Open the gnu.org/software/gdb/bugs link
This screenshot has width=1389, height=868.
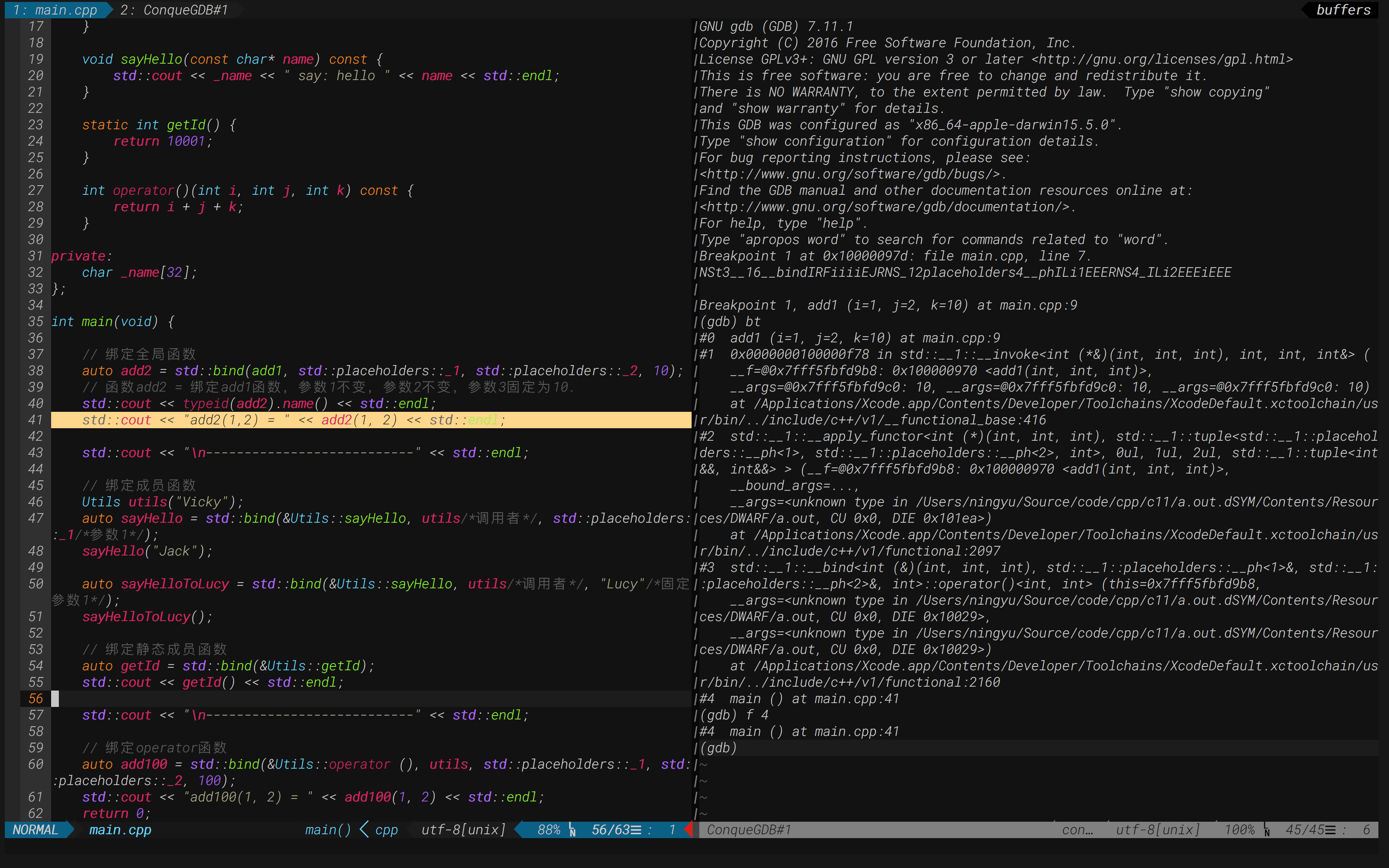(849, 174)
